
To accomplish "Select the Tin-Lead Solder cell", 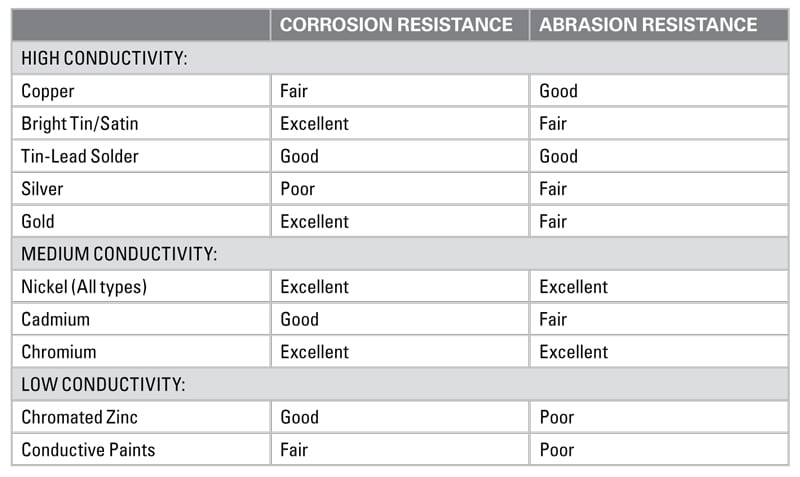I will [x=141, y=156].
